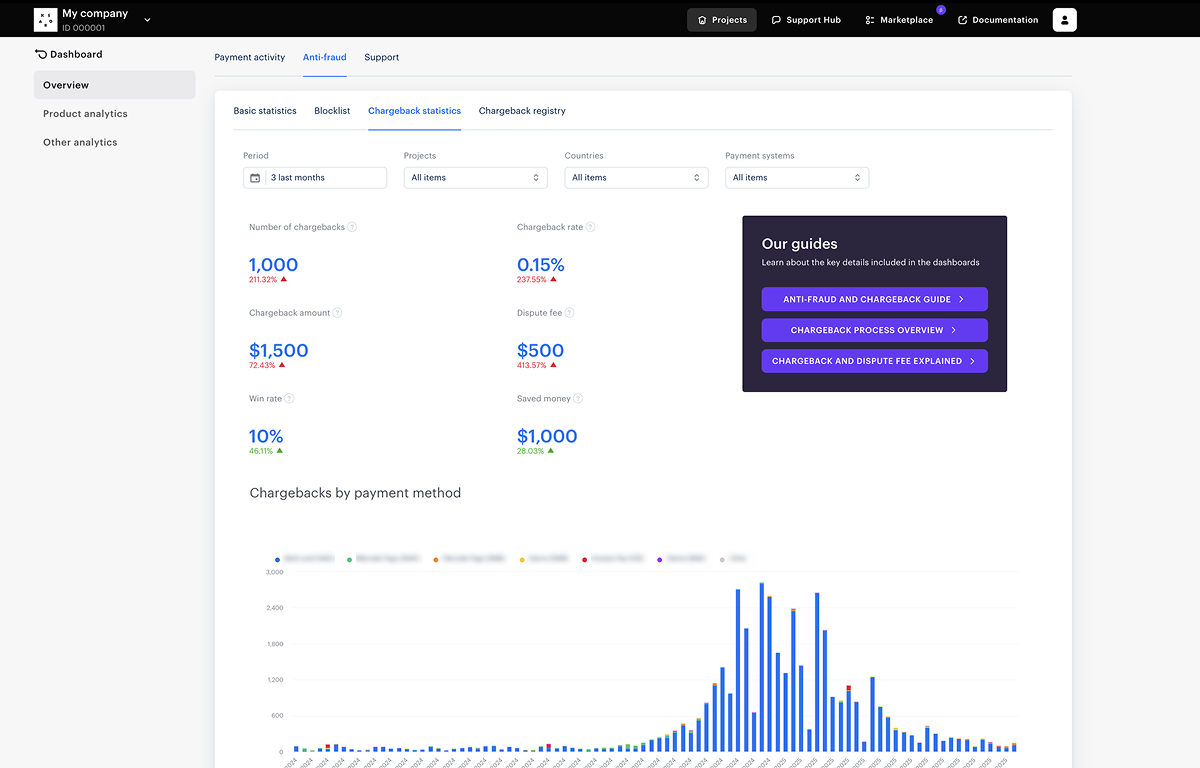Click help icon next to Win rate

[290, 399]
